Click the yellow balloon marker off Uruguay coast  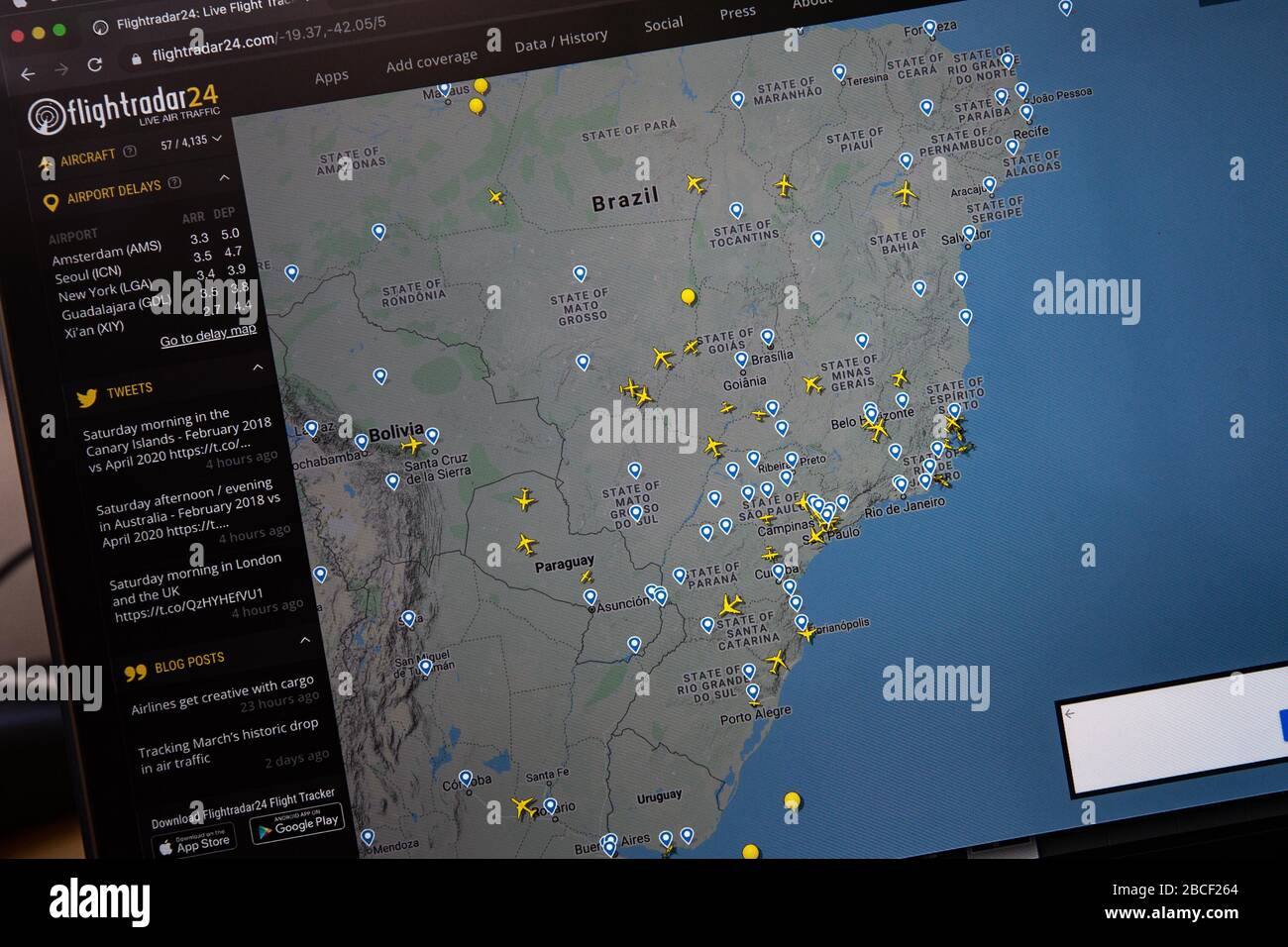click(792, 801)
